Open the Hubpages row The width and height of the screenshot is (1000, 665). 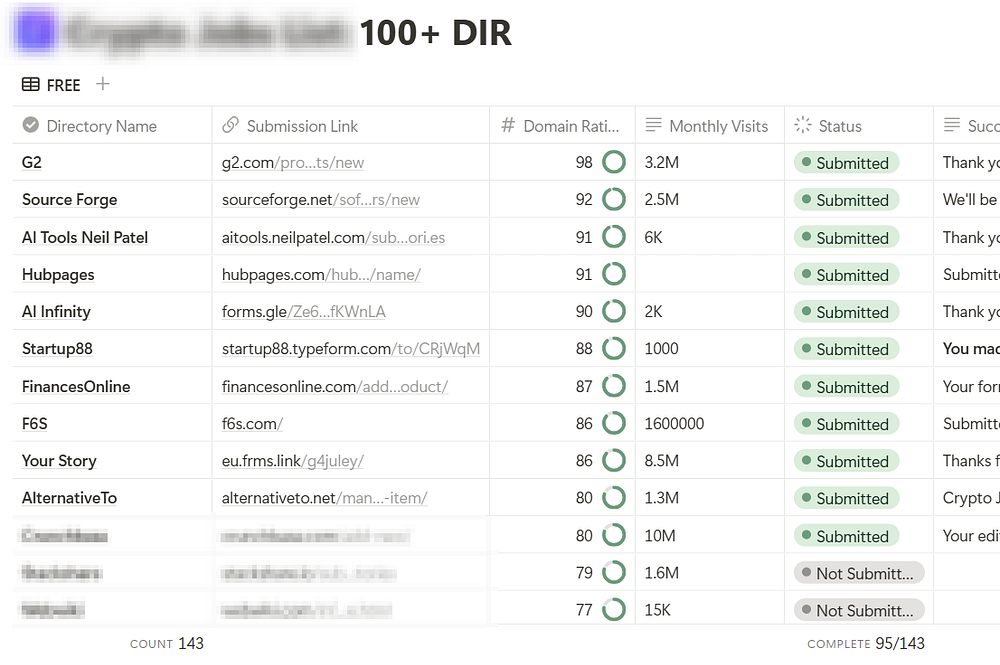pos(58,275)
